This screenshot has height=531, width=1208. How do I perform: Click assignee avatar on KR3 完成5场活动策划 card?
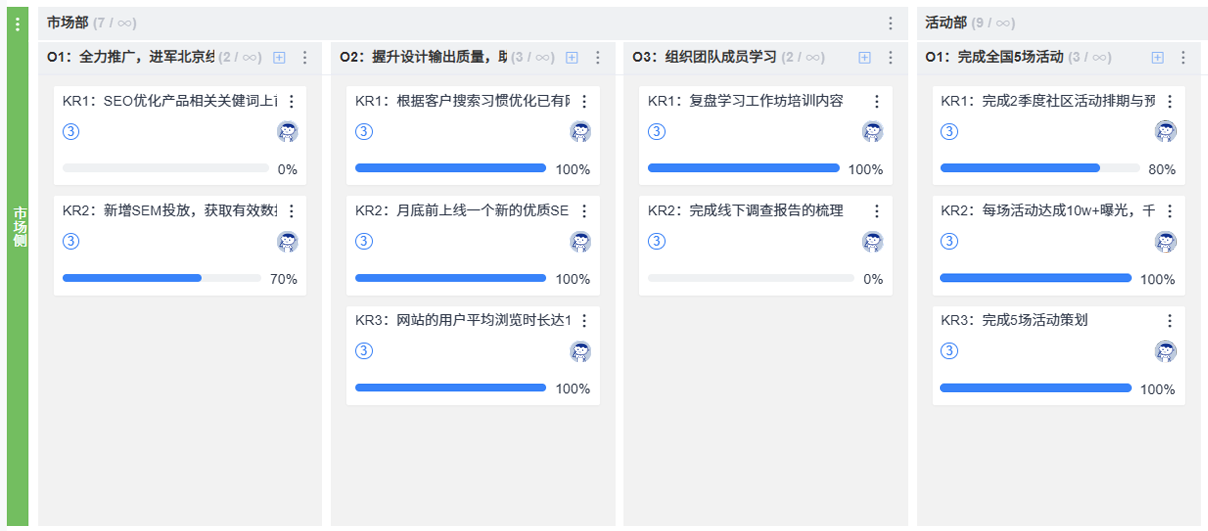[x=1166, y=351]
